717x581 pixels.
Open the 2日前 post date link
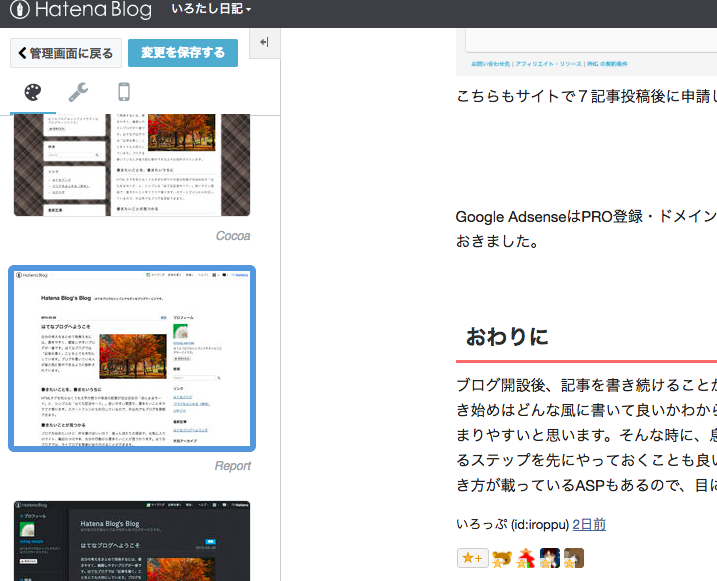589,524
